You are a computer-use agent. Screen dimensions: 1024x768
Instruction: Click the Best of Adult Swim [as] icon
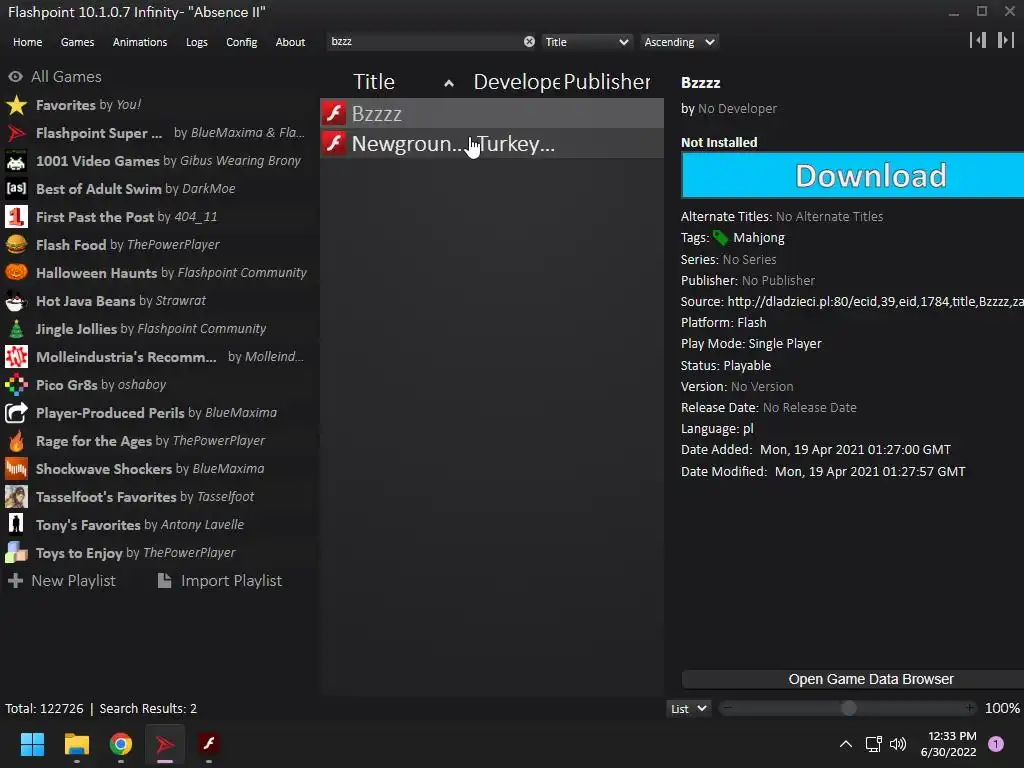(16, 189)
